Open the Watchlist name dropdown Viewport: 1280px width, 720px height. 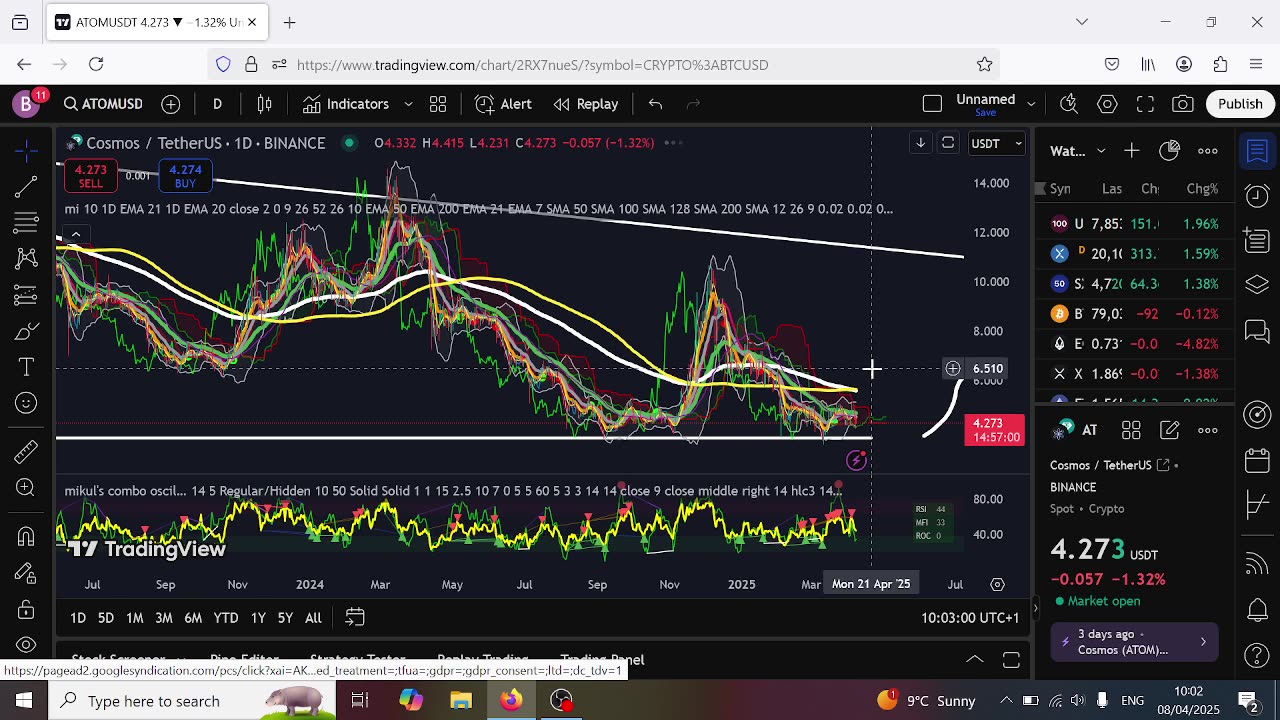[1077, 151]
